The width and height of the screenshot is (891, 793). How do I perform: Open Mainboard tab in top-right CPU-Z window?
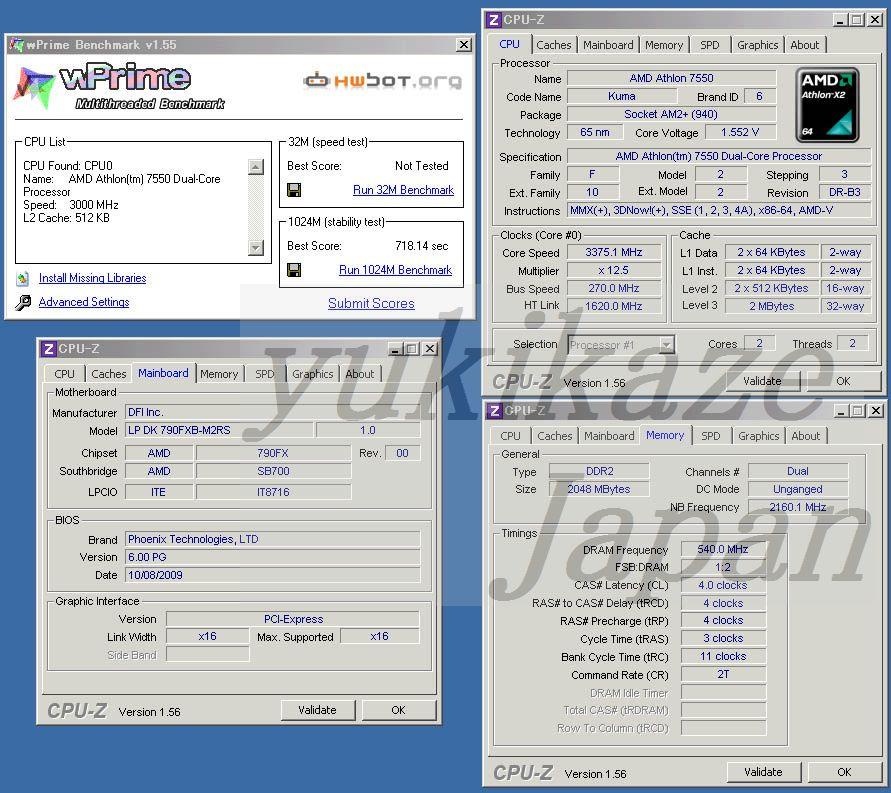pos(608,45)
